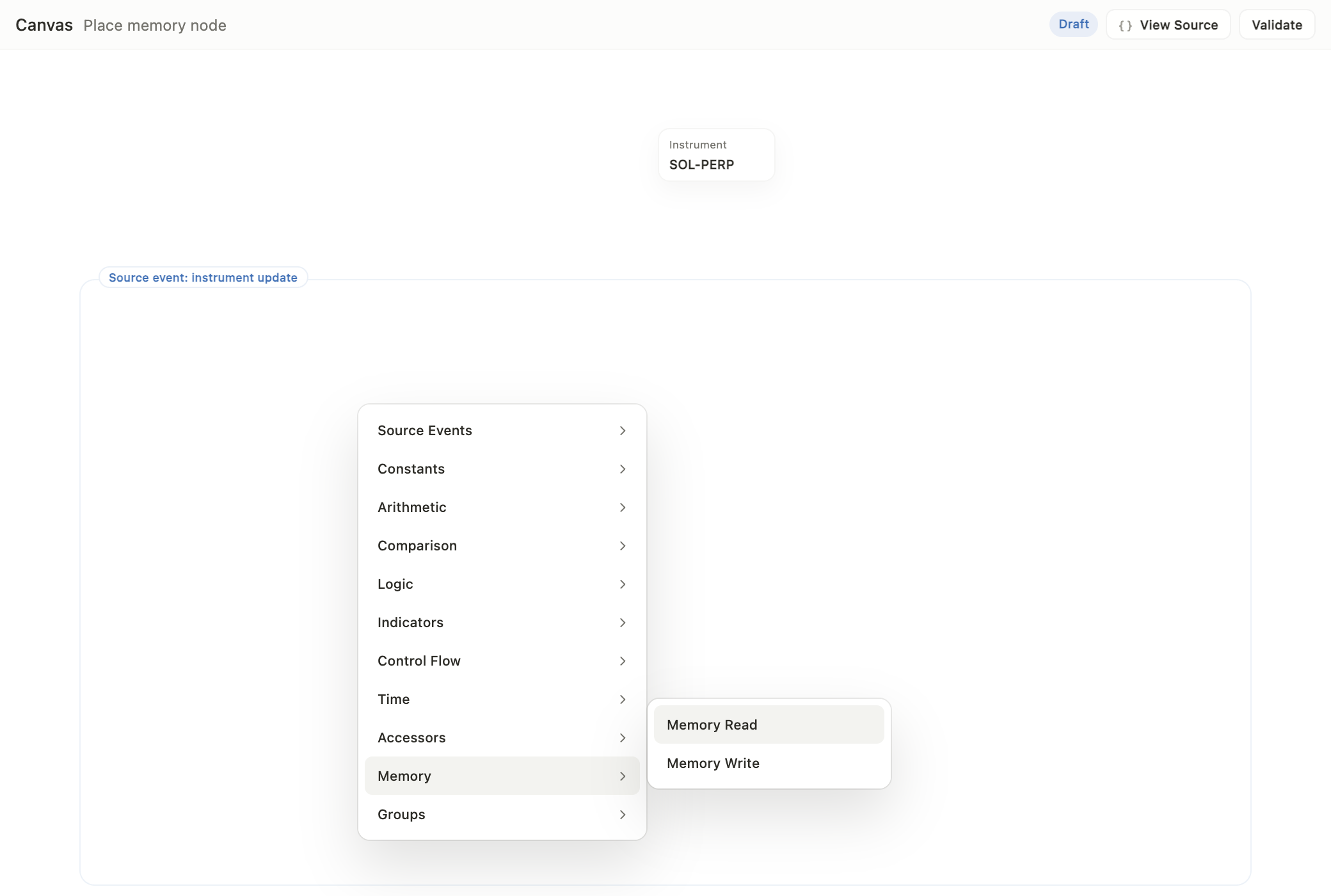The height and width of the screenshot is (896, 1331).
Task: Expand chevron next to Accessors
Action: [623, 738]
